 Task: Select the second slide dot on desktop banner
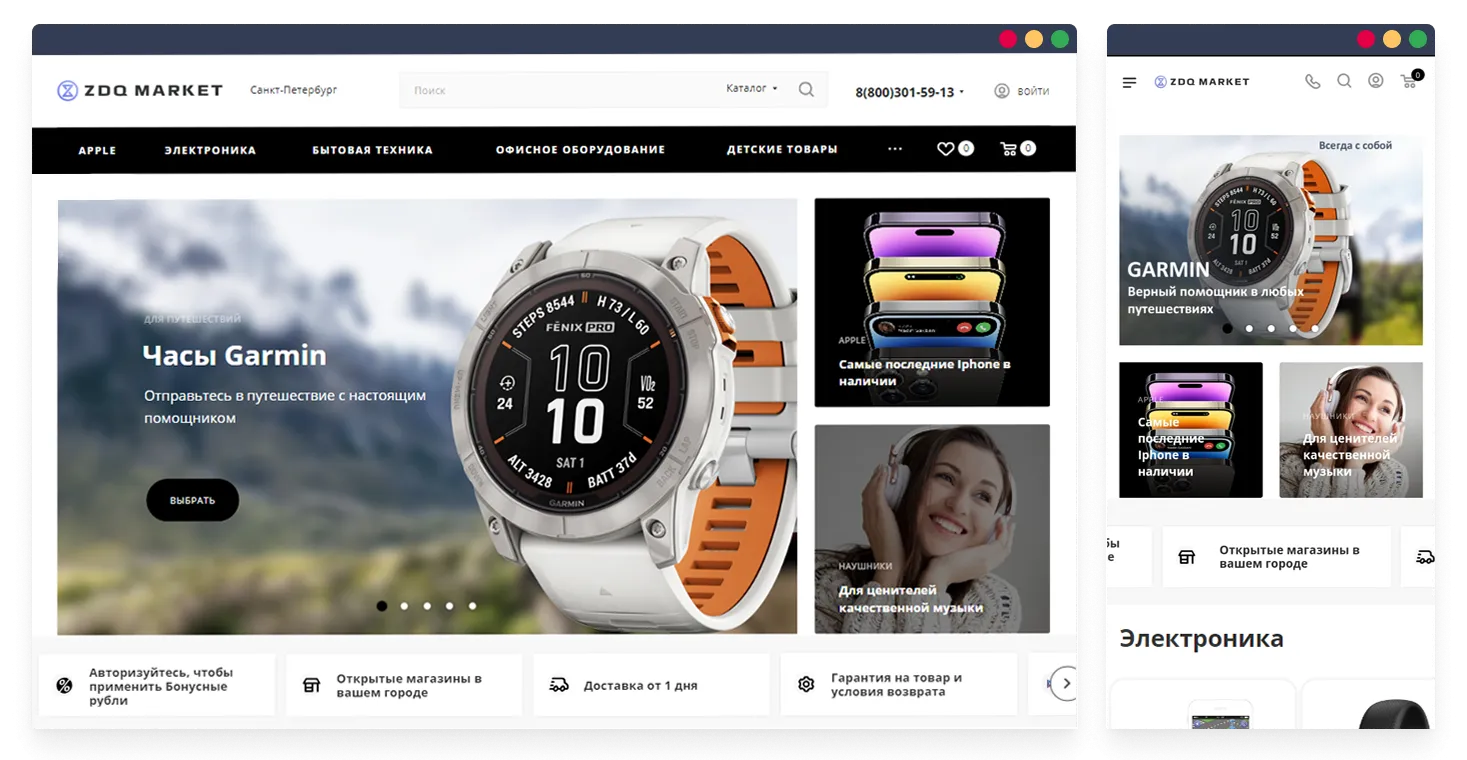click(x=404, y=606)
